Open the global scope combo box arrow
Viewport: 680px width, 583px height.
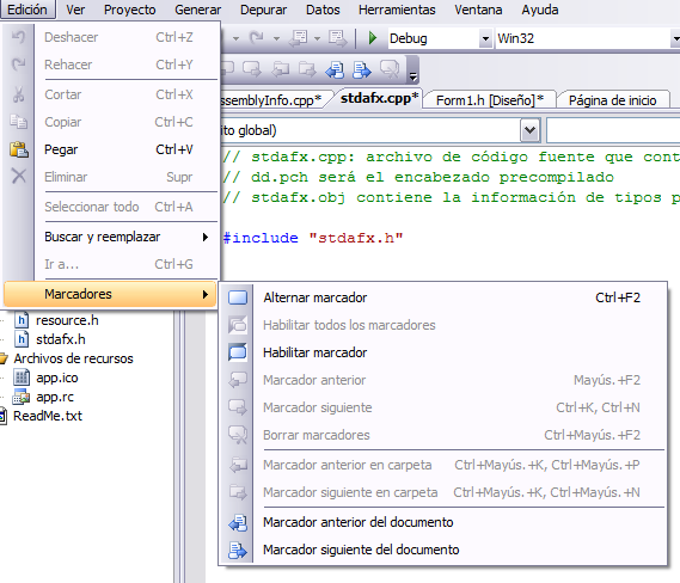tap(530, 130)
